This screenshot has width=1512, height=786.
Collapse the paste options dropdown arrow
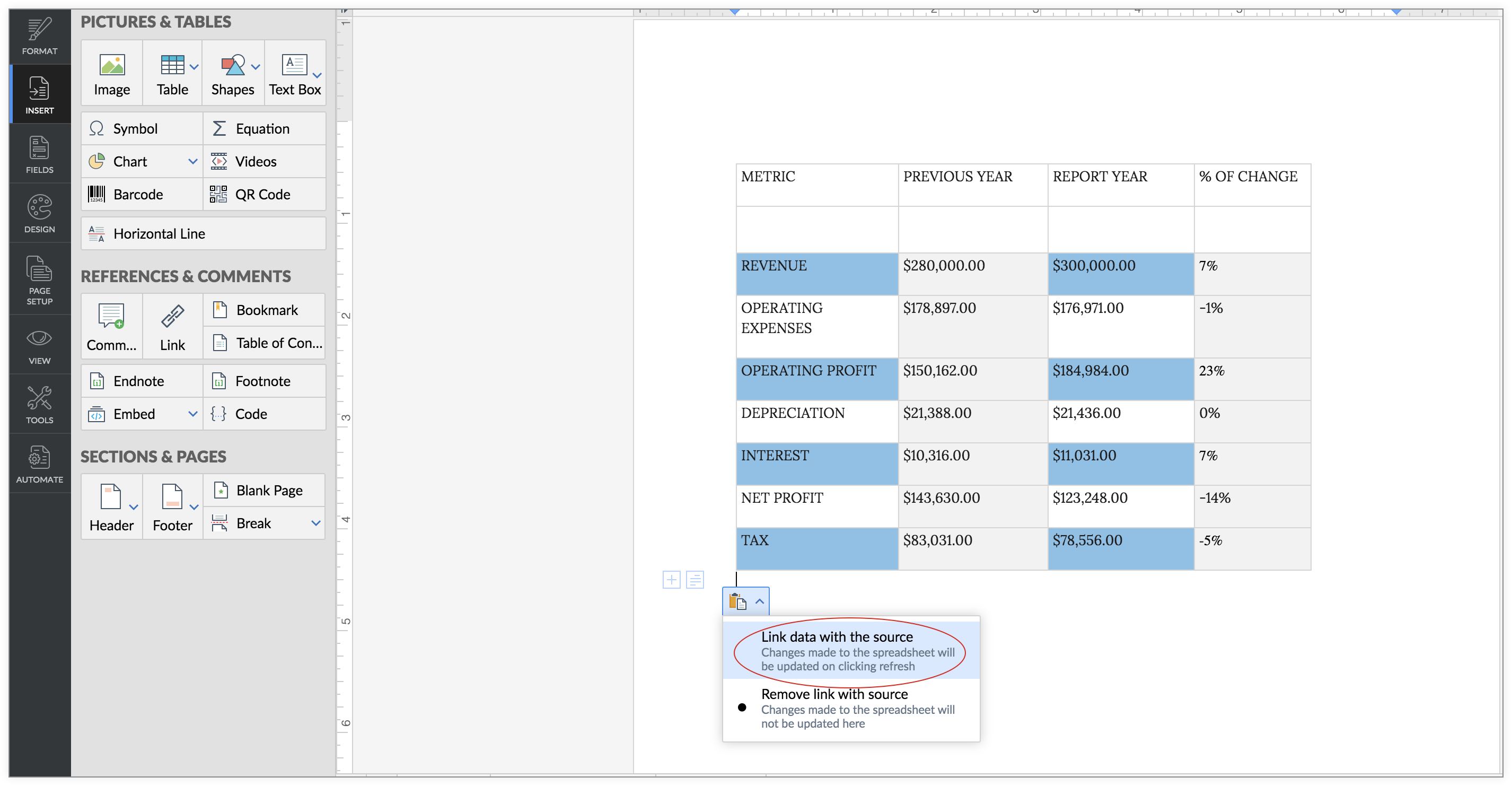[x=759, y=601]
